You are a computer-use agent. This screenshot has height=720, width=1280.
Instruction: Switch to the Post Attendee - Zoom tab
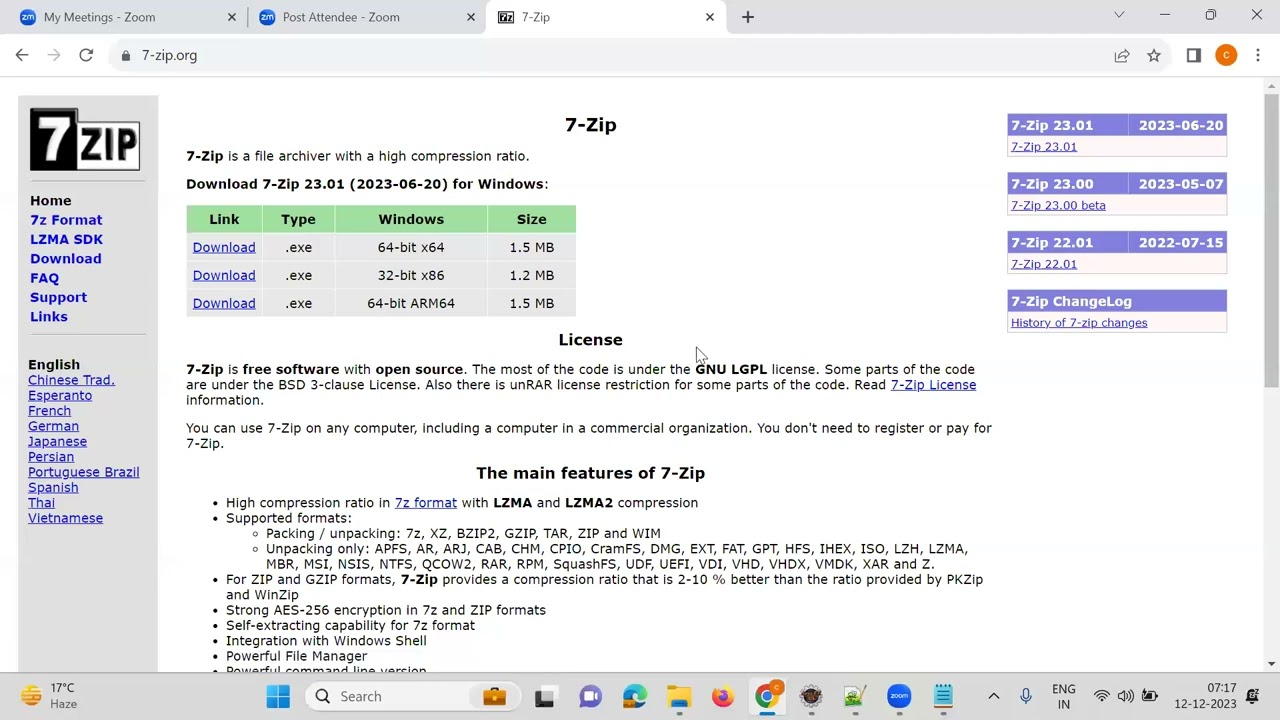pos(366,17)
